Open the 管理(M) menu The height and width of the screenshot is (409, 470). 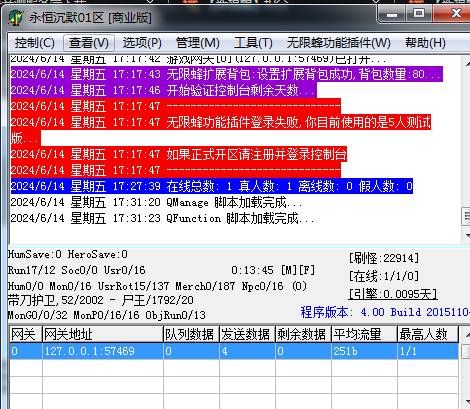coord(197,43)
